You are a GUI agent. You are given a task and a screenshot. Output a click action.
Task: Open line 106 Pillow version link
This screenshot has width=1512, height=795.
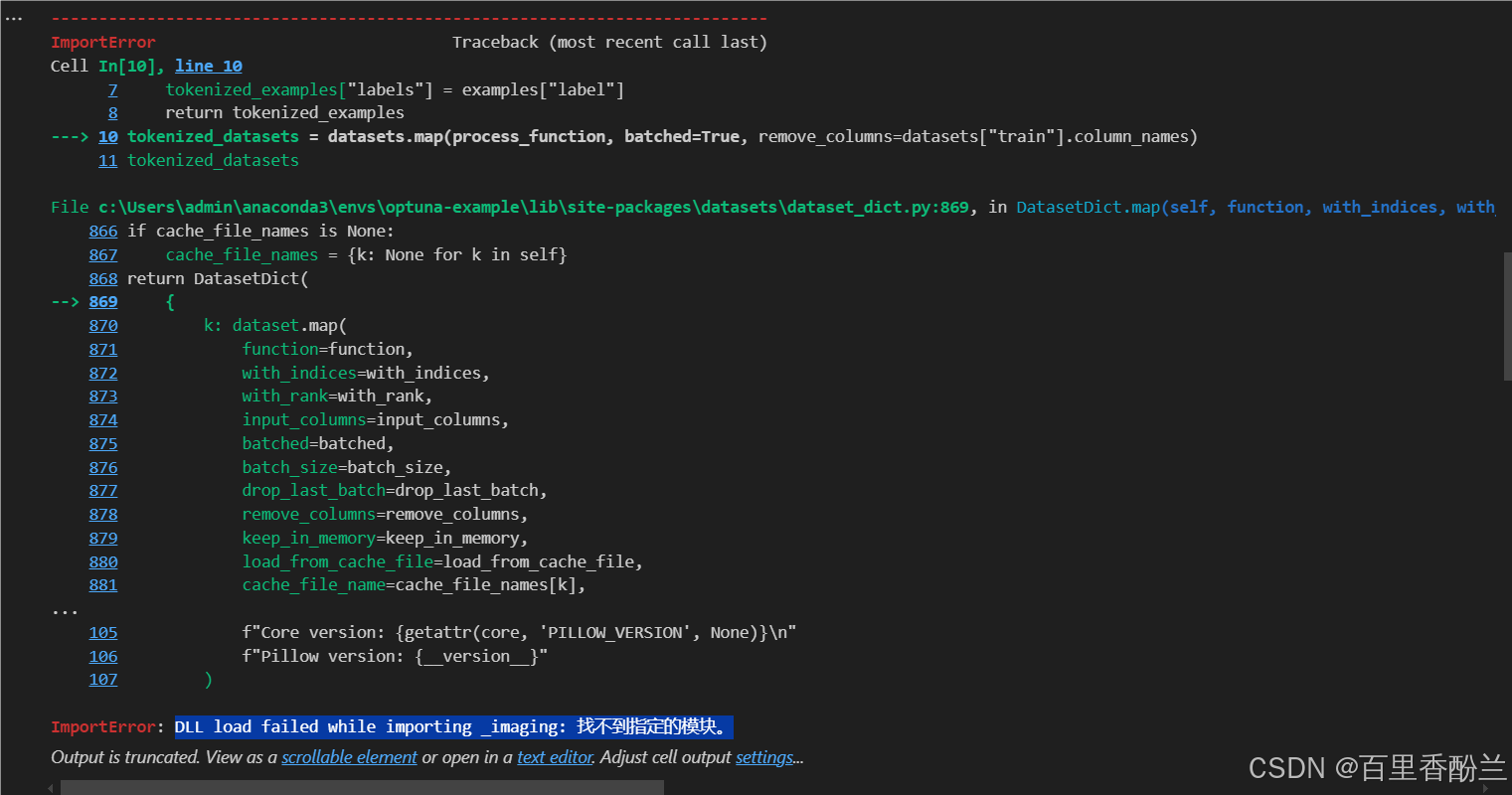[x=103, y=656]
